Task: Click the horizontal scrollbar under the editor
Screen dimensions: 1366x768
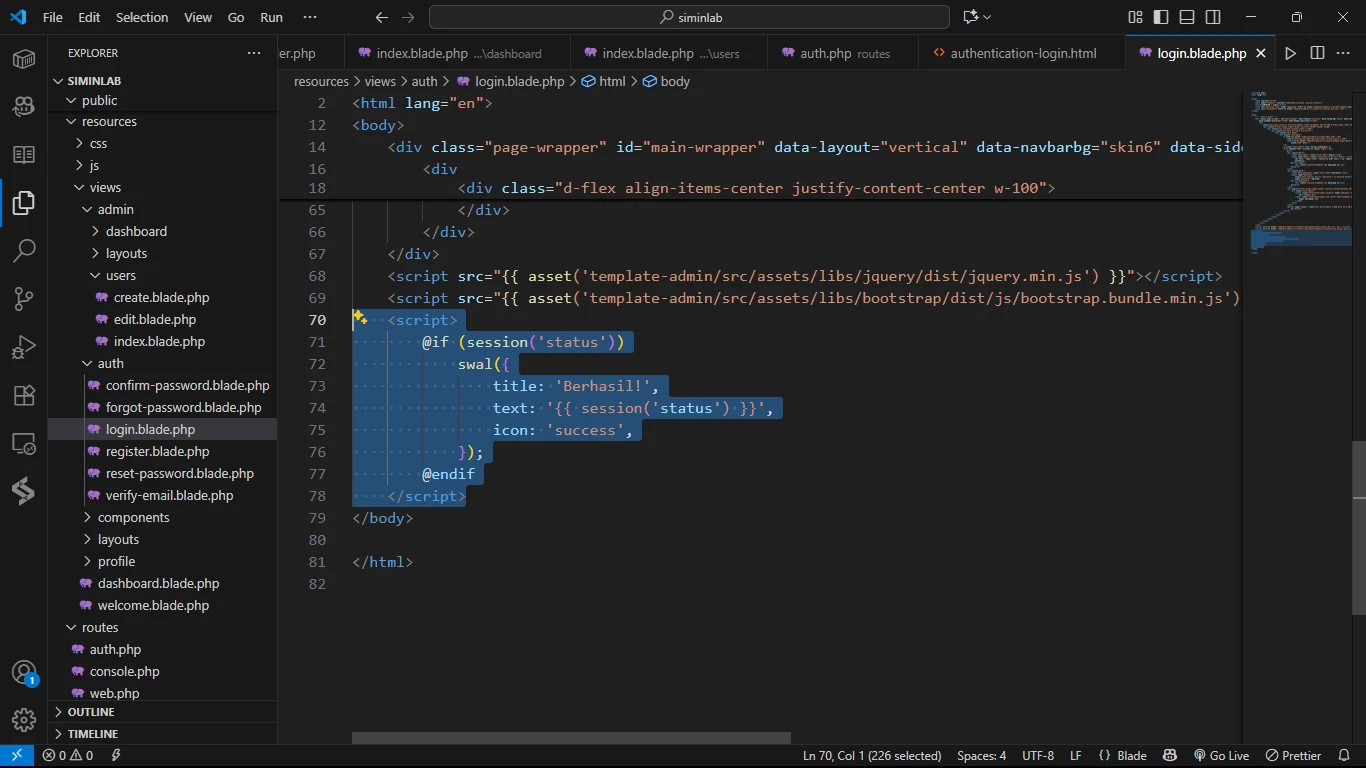Action: pyautogui.click(x=571, y=738)
